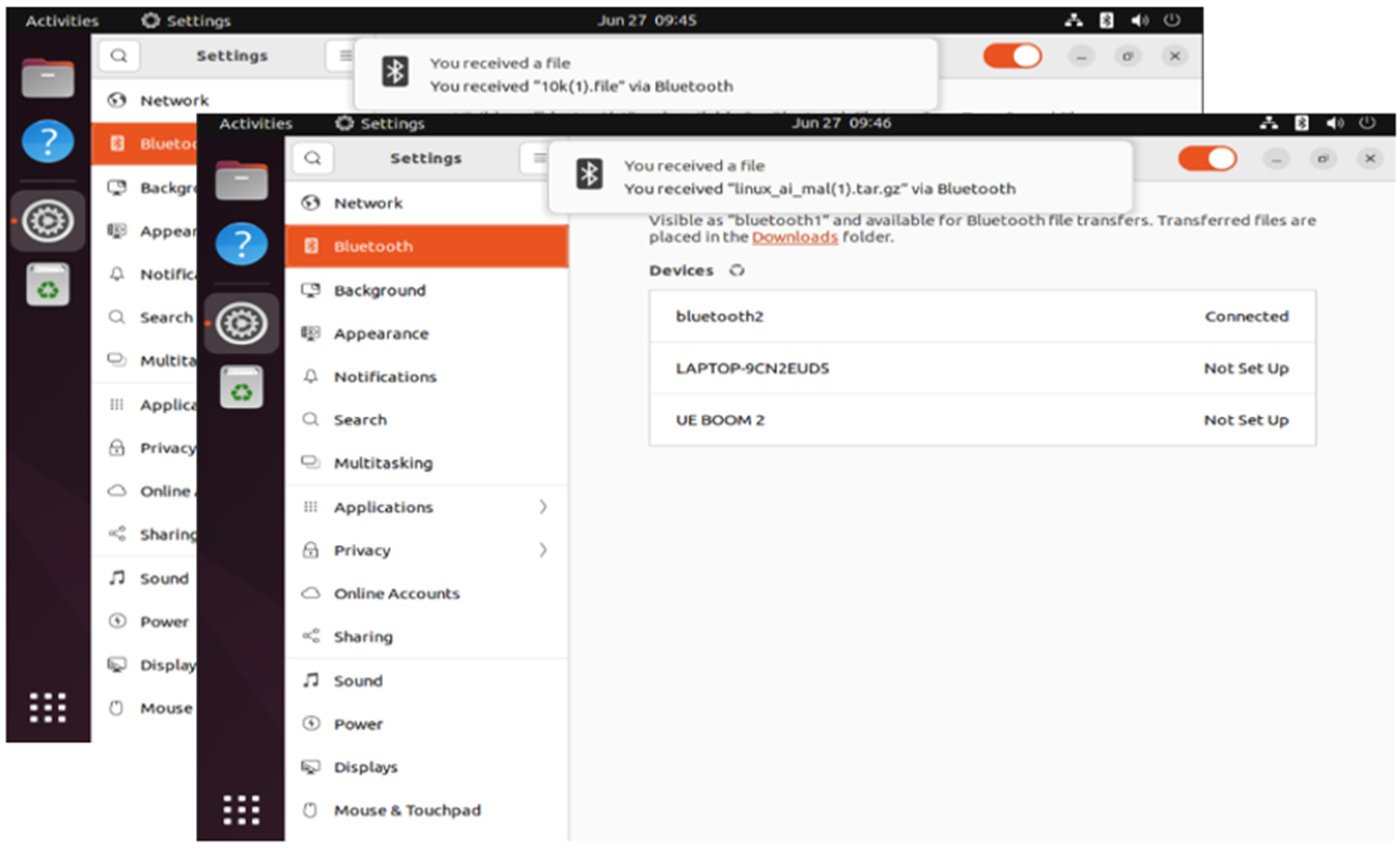Click network icon in front top bar
The width and height of the screenshot is (1400, 849).
(1268, 123)
